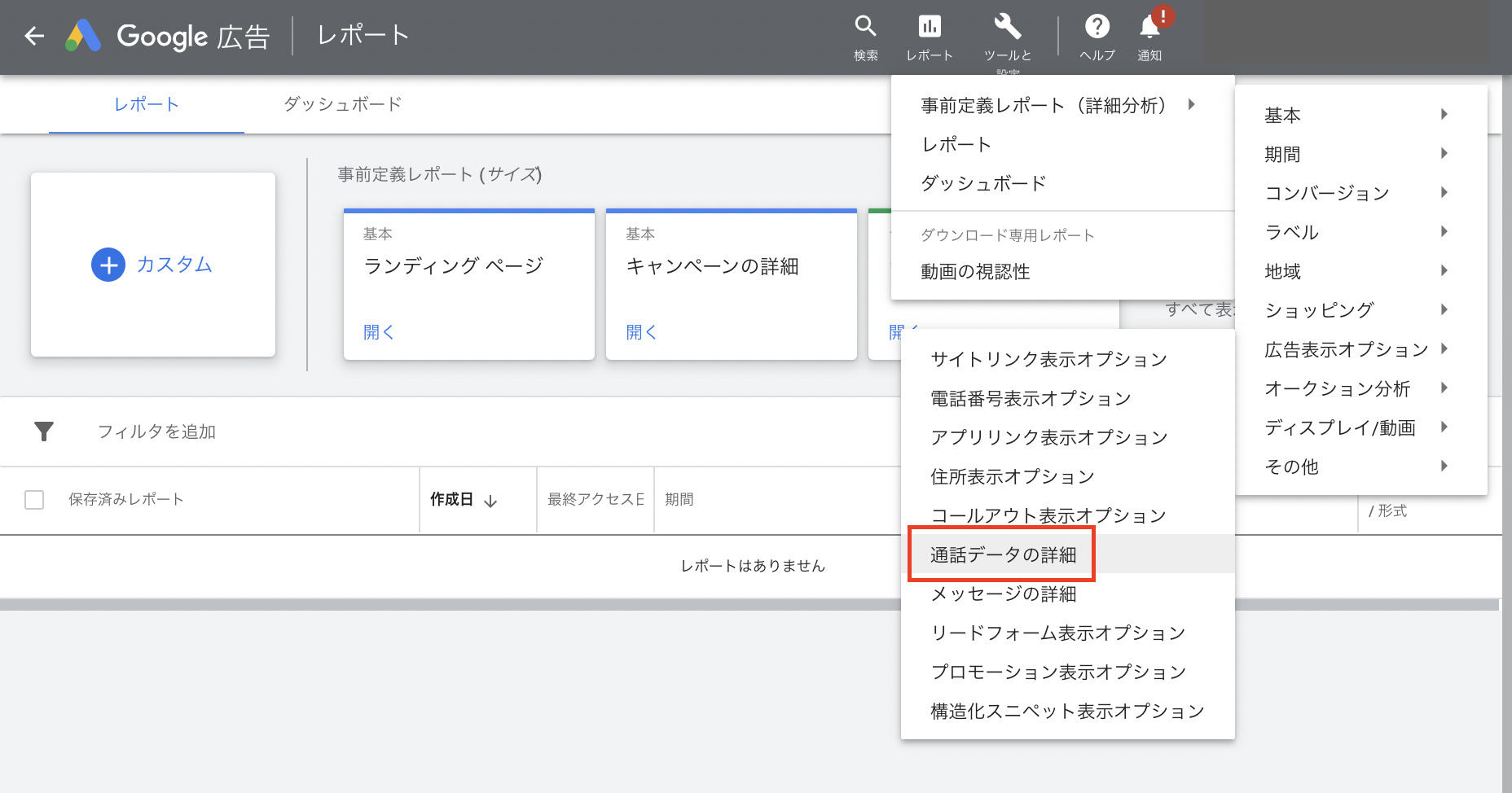The height and width of the screenshot is (793, 1512).
Task: Click the filter funnel icon
Action: pyautogui.click(x=44, y=432)
